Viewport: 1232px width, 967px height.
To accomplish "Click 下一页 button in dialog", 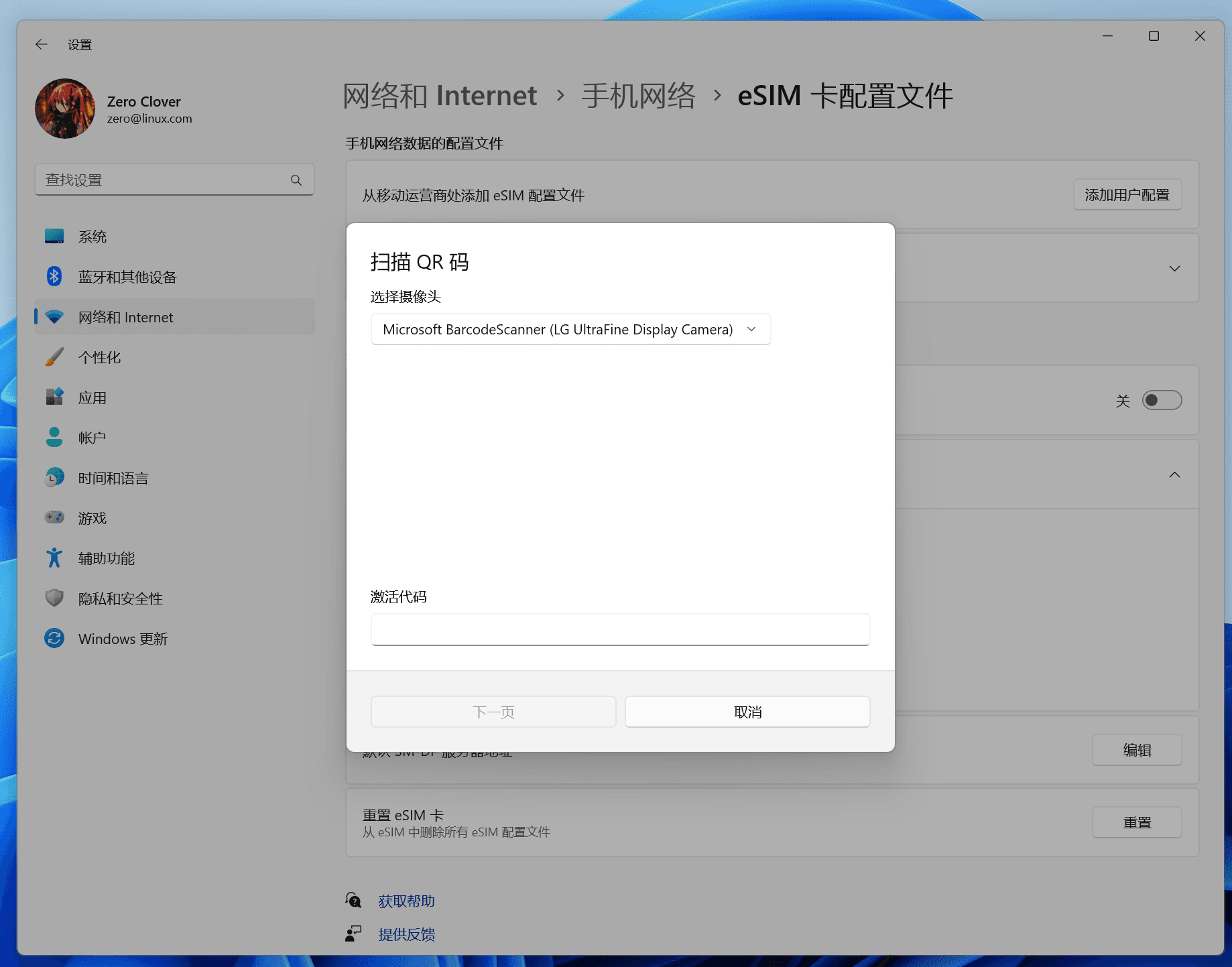I will tap(493, 712).
